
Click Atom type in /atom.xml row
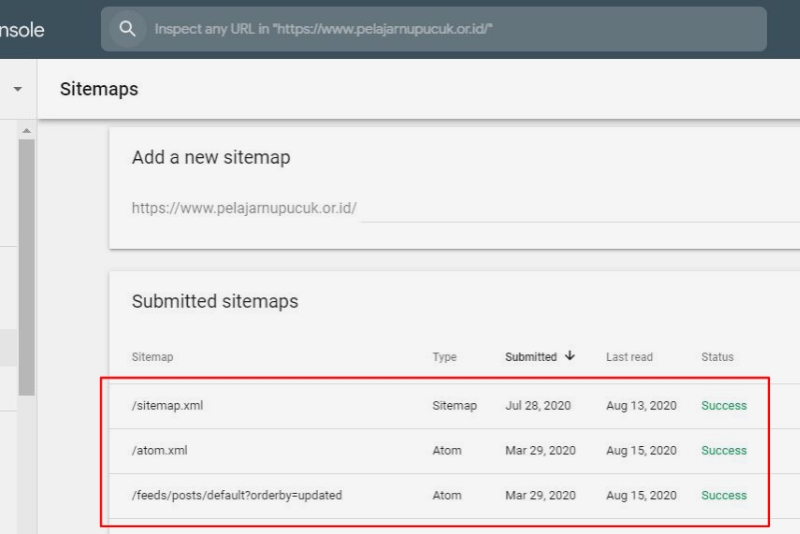pyautogui.click(x=447, y=451)
